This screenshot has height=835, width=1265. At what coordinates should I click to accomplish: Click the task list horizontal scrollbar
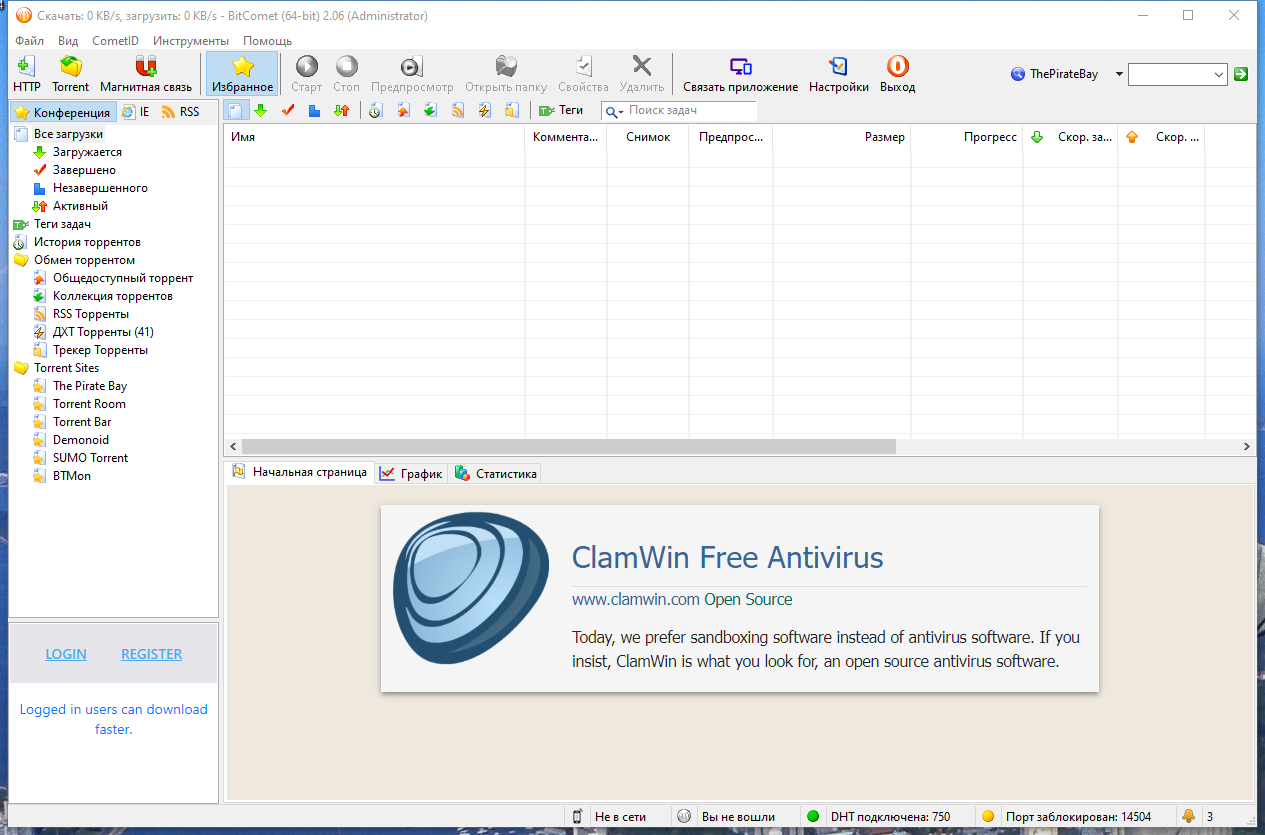[568, 446]
